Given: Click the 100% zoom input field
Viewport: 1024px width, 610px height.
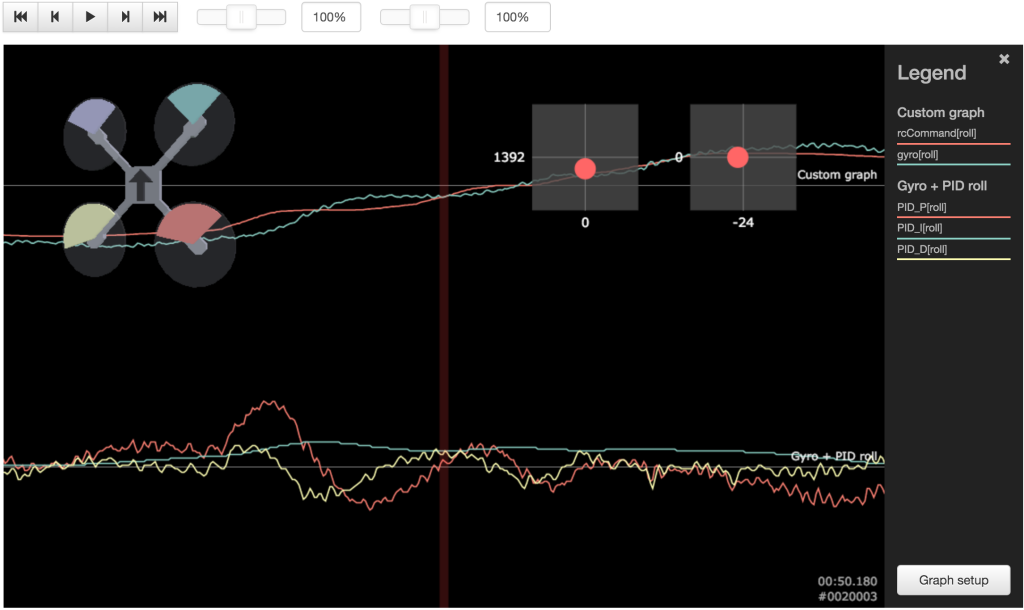Looking at the screenshot, I should pyautogui.click(x=331, y=16).
